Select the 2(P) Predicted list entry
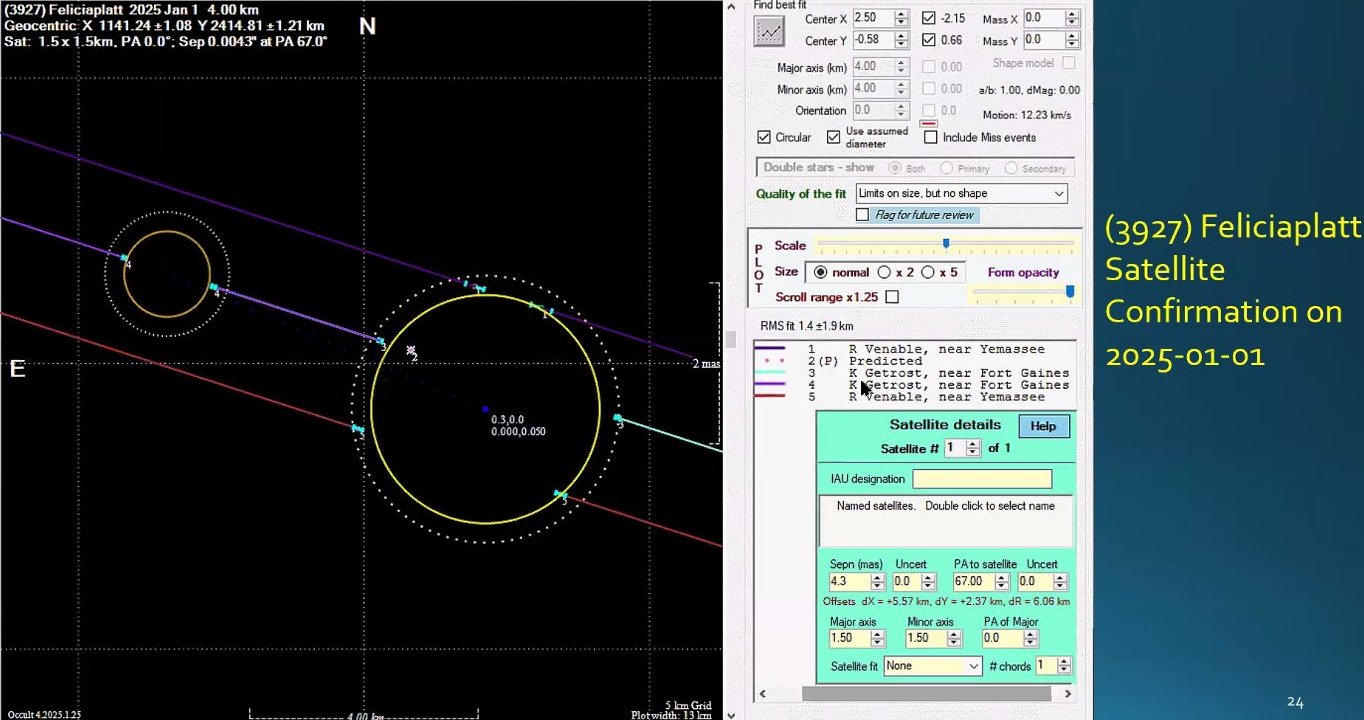The height and width of the screenshot is (720, 1364). coord(885,361)
